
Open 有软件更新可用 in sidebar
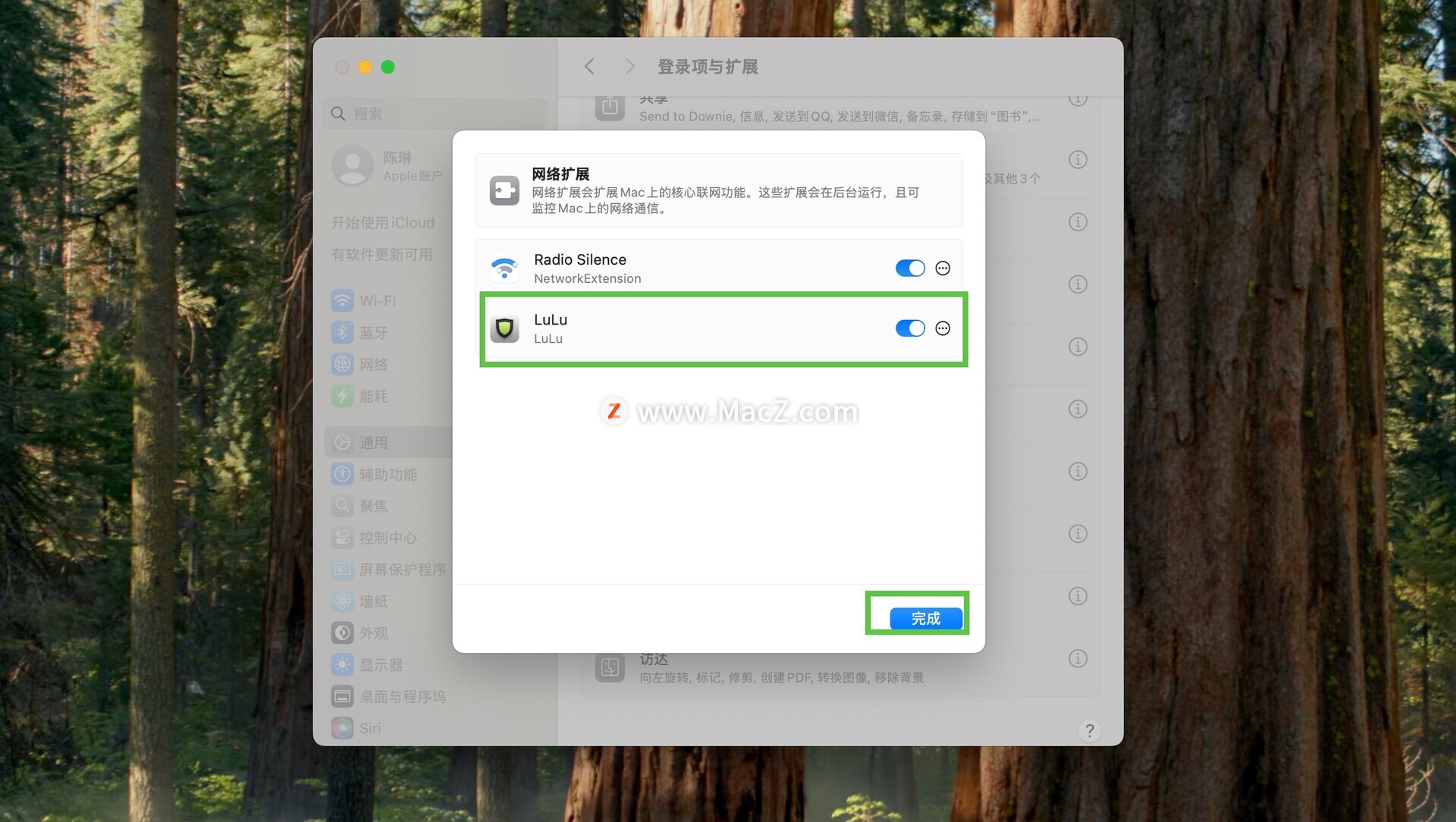pos(381,255)
